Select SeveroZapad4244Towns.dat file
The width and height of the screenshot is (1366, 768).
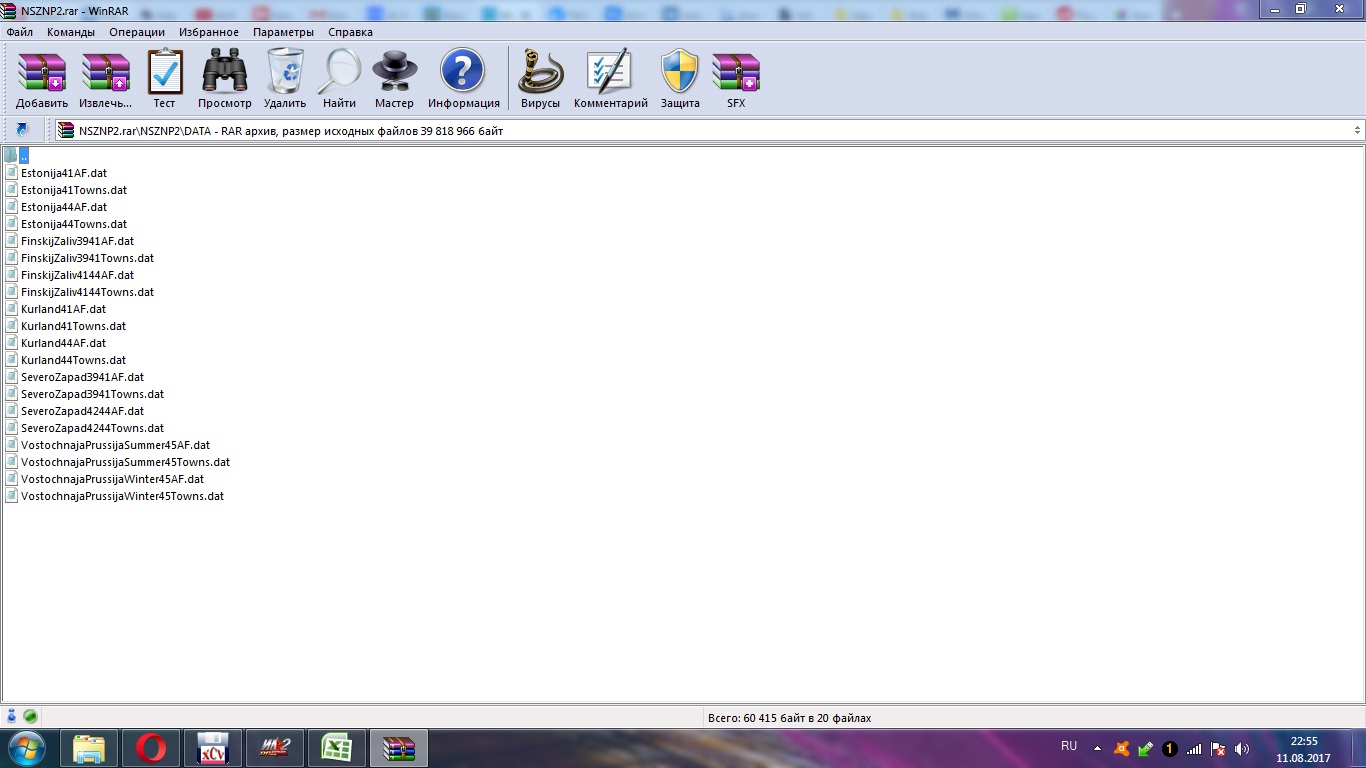[92, 428]
